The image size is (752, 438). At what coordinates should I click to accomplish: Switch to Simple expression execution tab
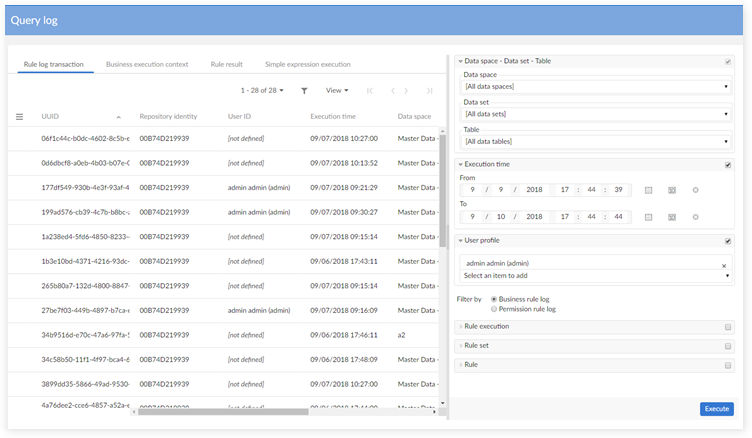click(307, 64)
